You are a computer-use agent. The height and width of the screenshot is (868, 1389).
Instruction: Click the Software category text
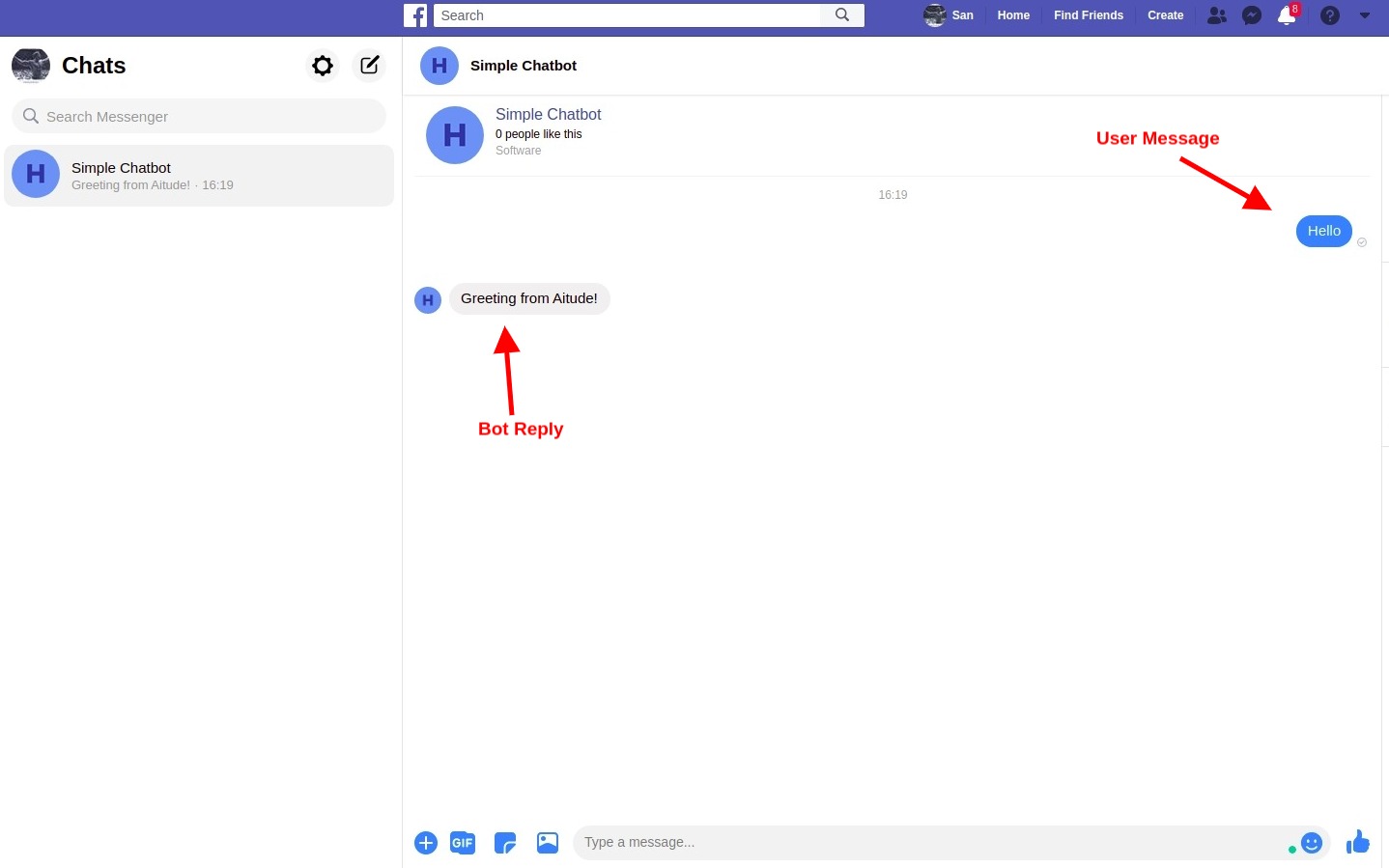(x=519, y=151)
